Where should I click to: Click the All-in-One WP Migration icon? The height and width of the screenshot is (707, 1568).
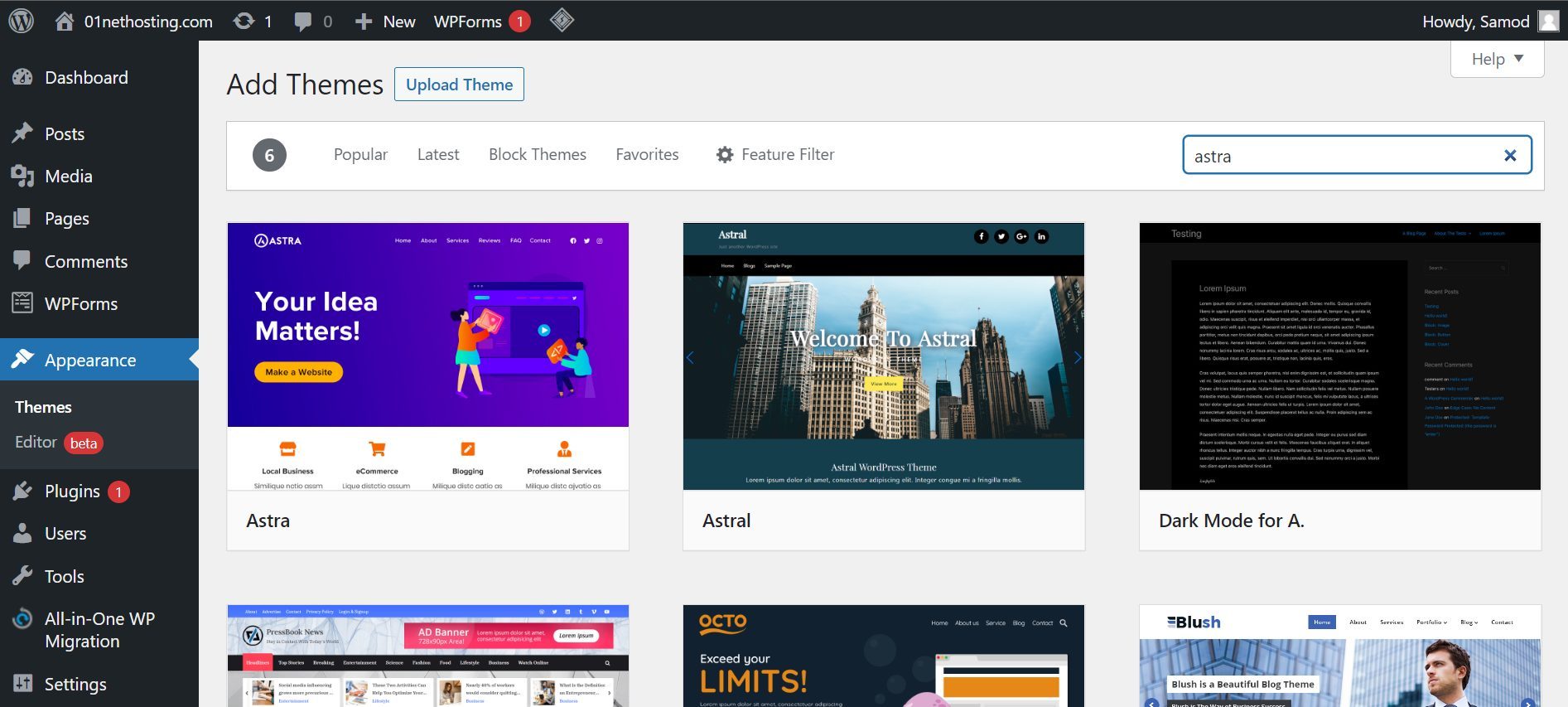point(22,619)
